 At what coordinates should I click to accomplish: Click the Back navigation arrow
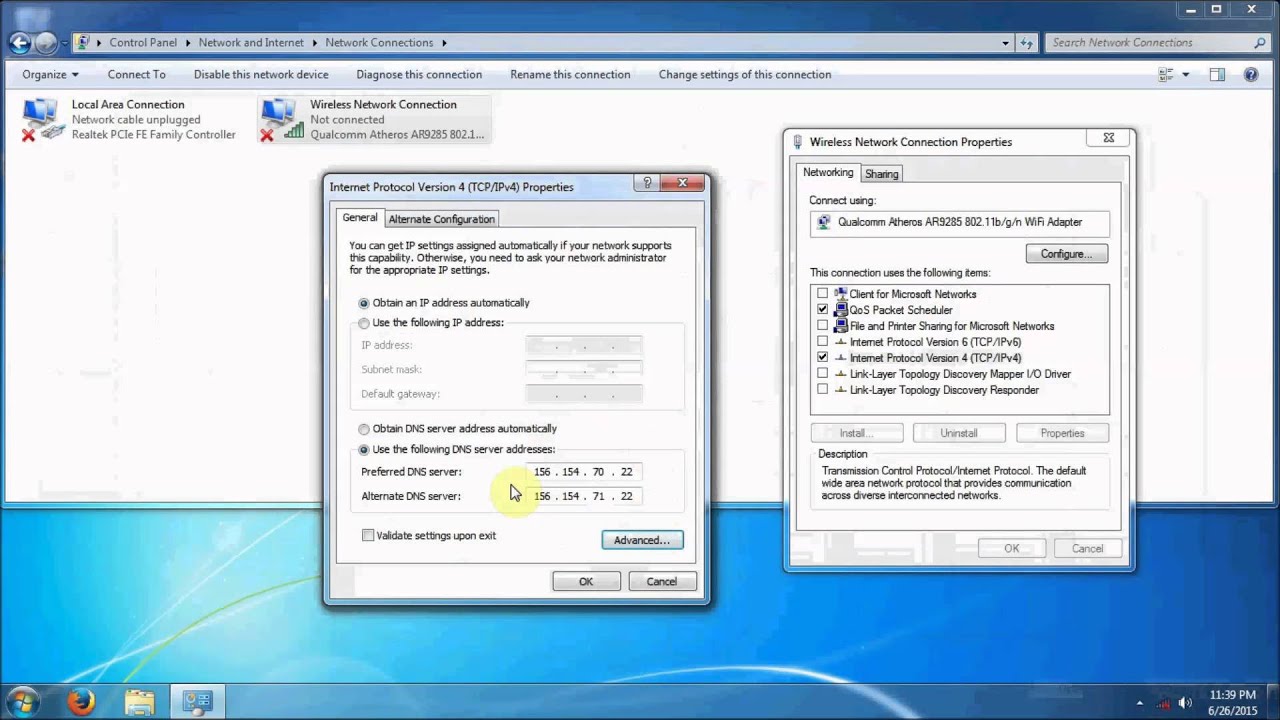tap(19, 42)
